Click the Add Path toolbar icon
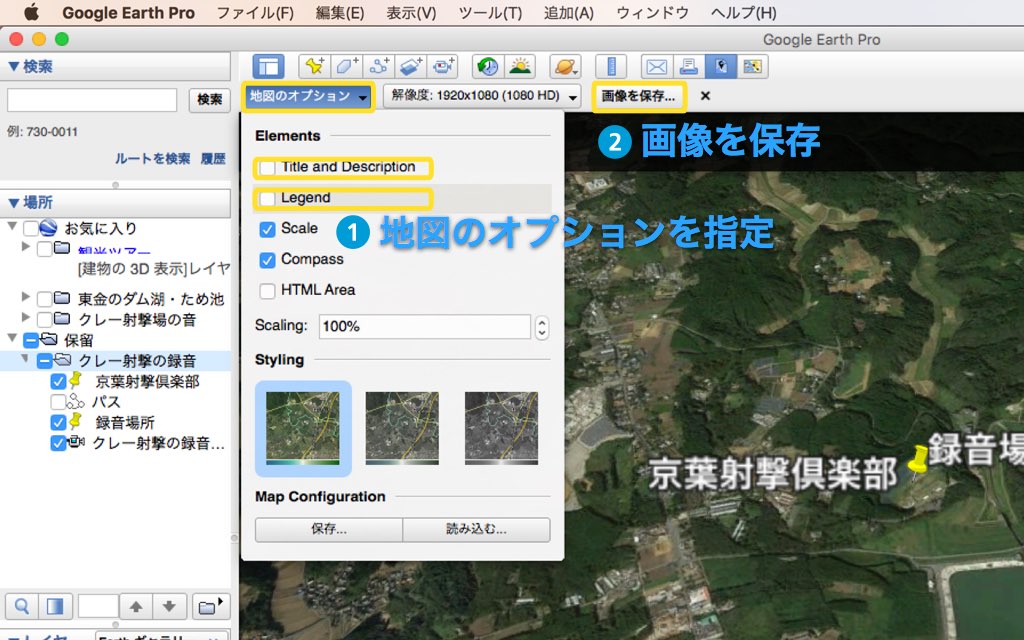Image resolution: width=1024 pixels, height=640 pixels. click(x=379, y=66)
